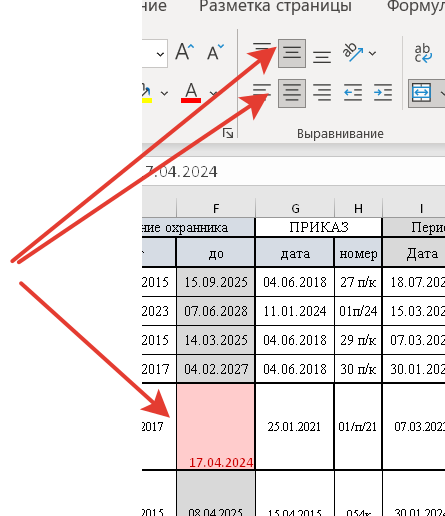This screenshot has height=516, width=445.
Task: Toggle middle vertical alignment
Action: pyautogui.click(x=292, y=53)
